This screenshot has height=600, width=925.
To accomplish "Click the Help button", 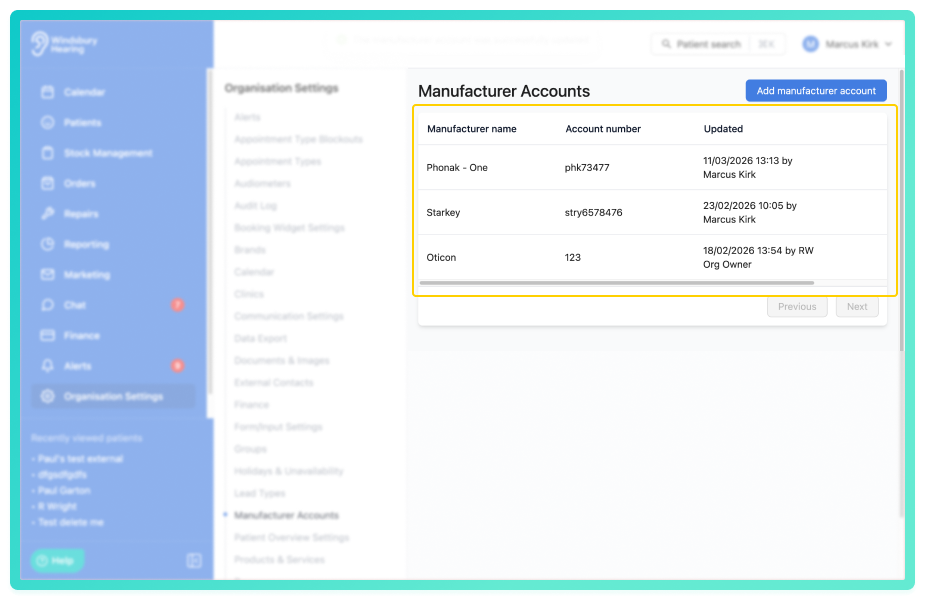I will [57, 560].
